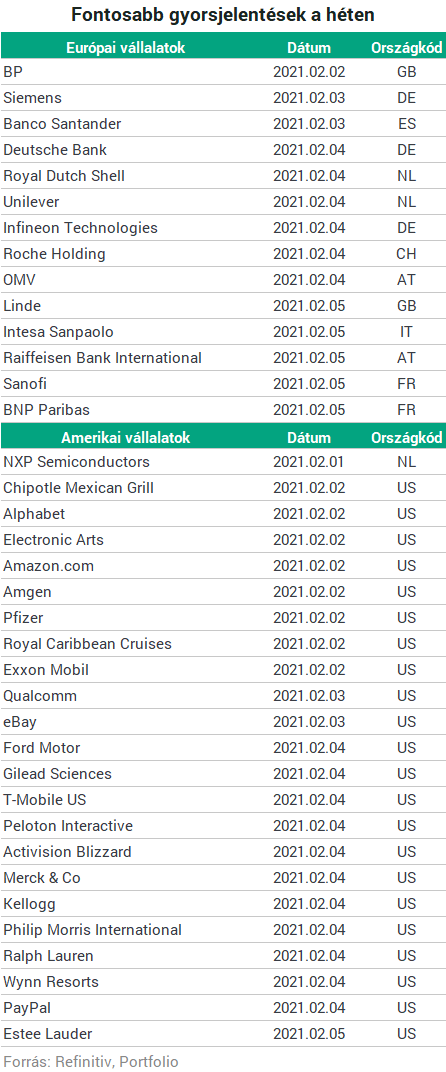The width and height of the screenshot is (446, 1072).
Task: Select the Alphabet row
Action: 223,514
